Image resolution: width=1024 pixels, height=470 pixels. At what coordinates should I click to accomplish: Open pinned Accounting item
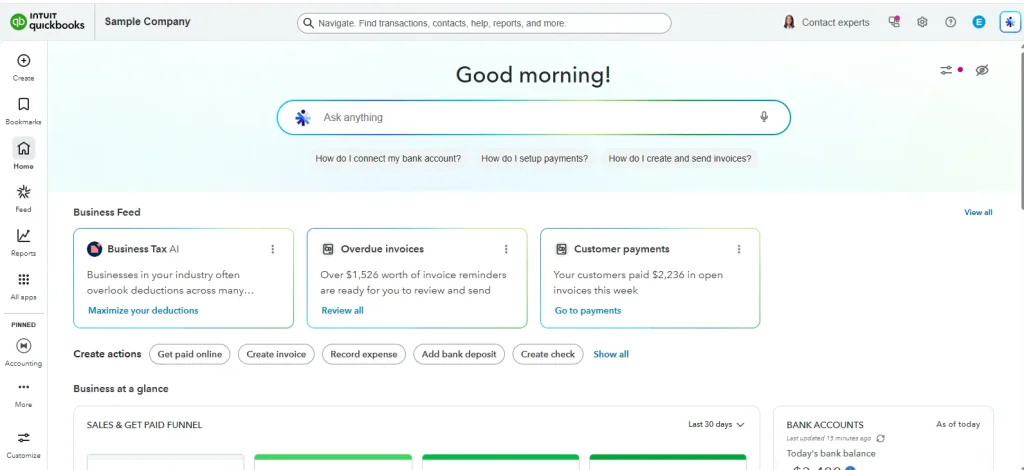24,352
